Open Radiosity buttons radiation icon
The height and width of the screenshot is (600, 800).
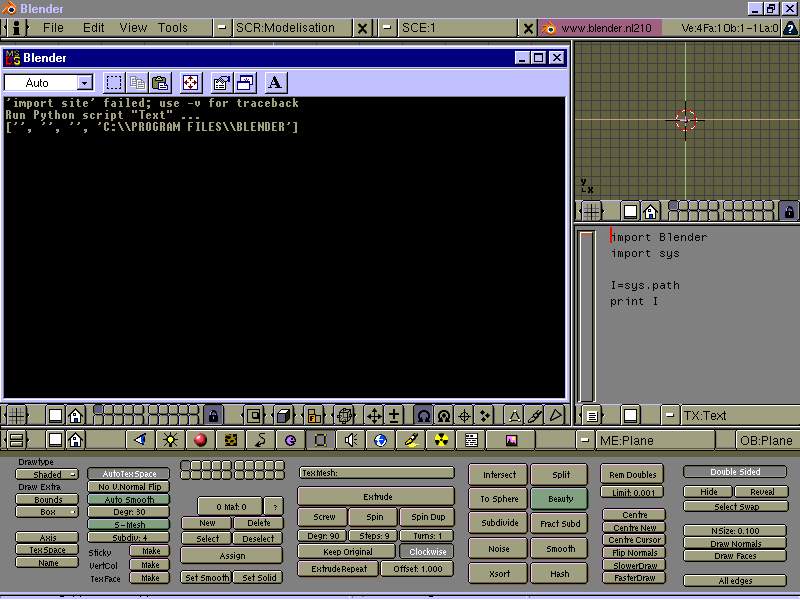(441, 440)
